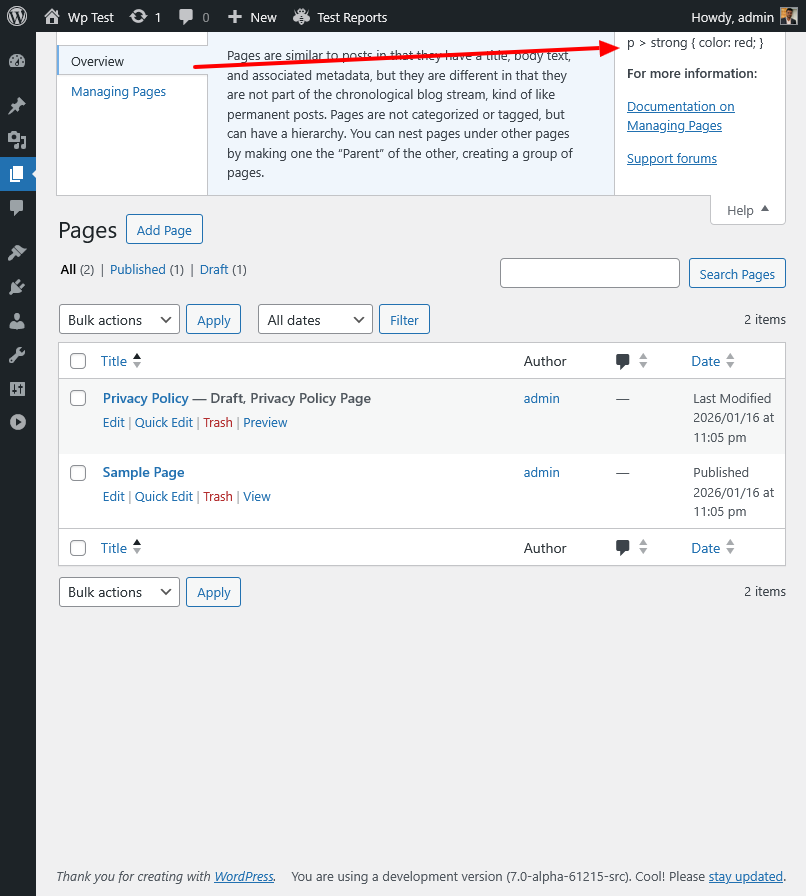Open the Plugins plug icon in sidebar

17,287
